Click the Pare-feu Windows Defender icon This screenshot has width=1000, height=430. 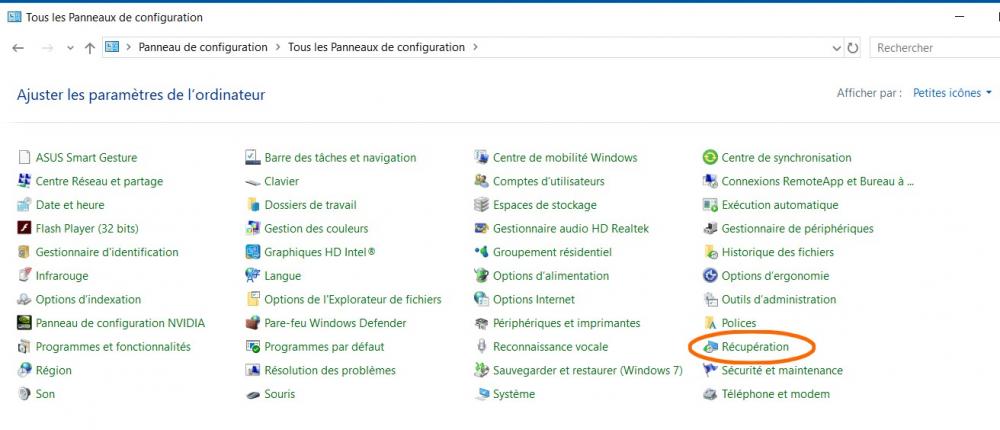pos(253,323)
